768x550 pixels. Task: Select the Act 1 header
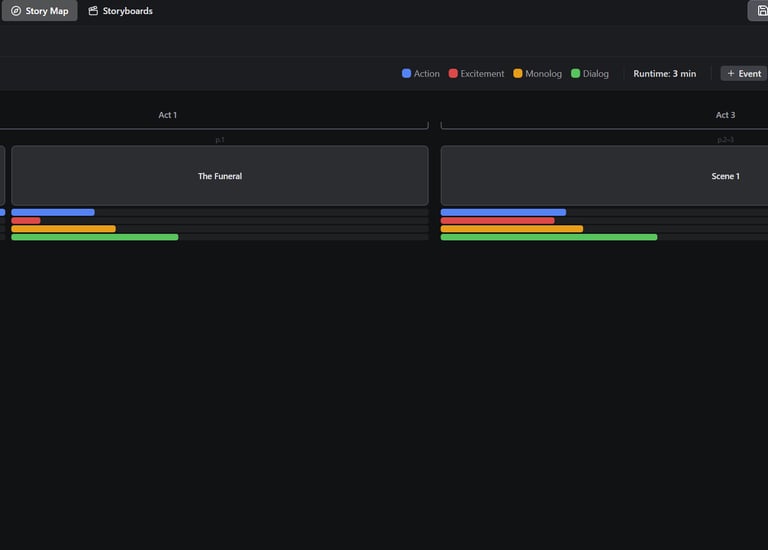pos(168,115)
